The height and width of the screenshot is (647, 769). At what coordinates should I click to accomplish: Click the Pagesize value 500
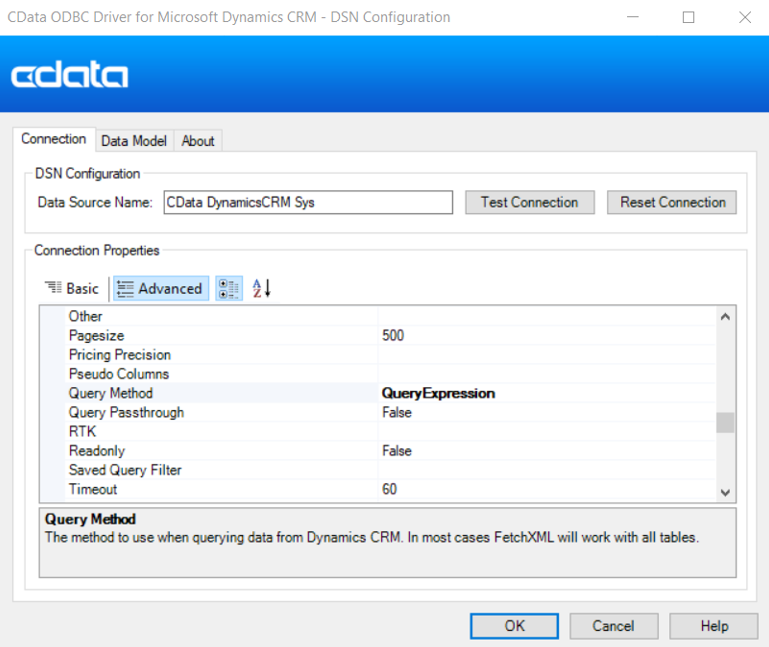point(393,336)
